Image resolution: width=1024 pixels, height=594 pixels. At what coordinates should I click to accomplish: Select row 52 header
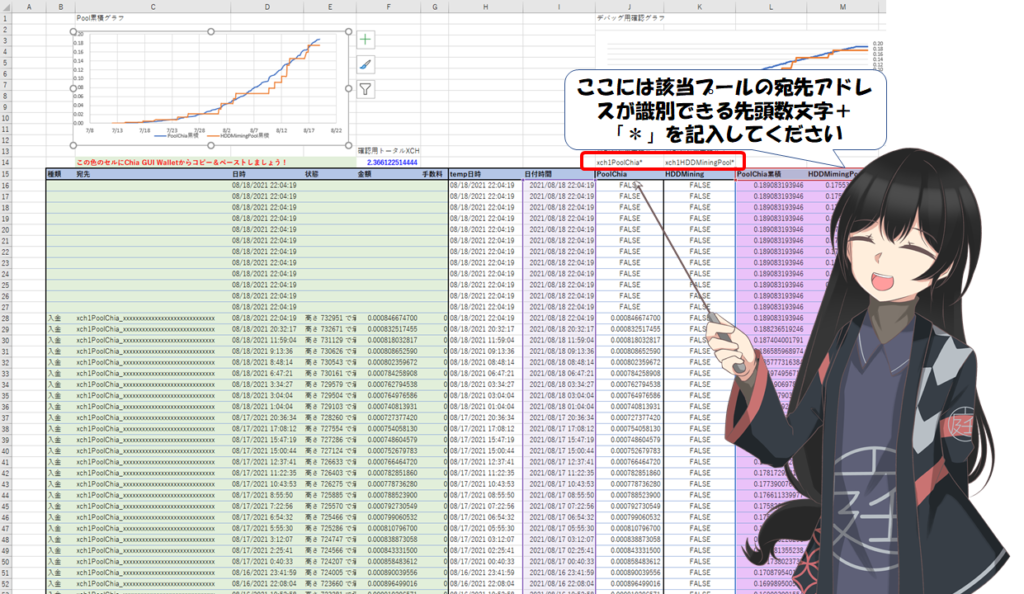coord(6,584)
